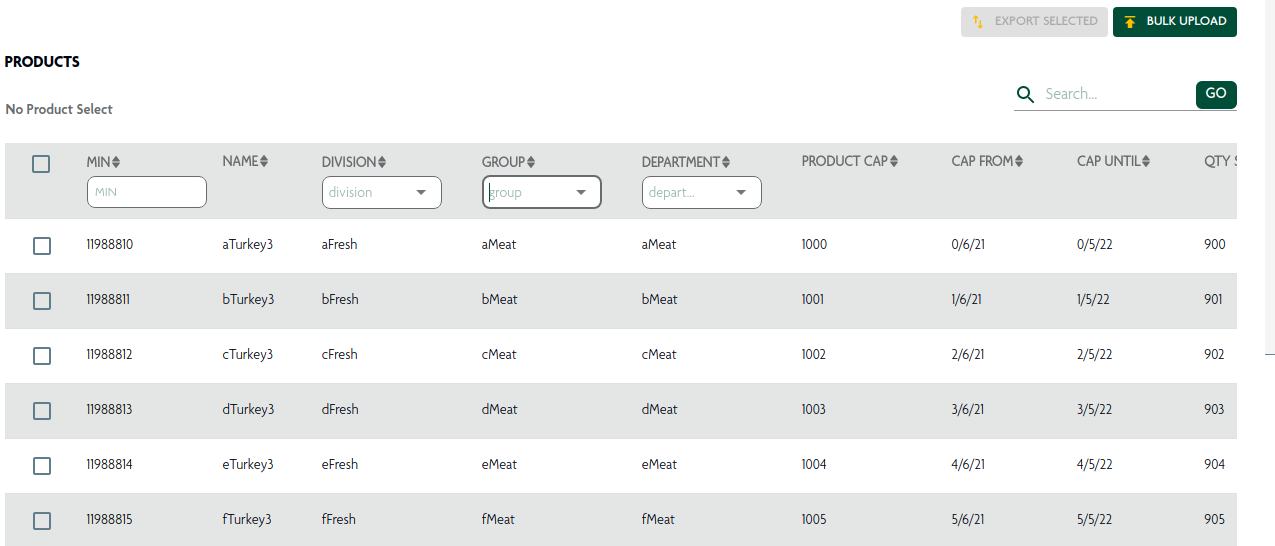
Task: Click the eFresh division cell
Action: click(x=339, y=465)
